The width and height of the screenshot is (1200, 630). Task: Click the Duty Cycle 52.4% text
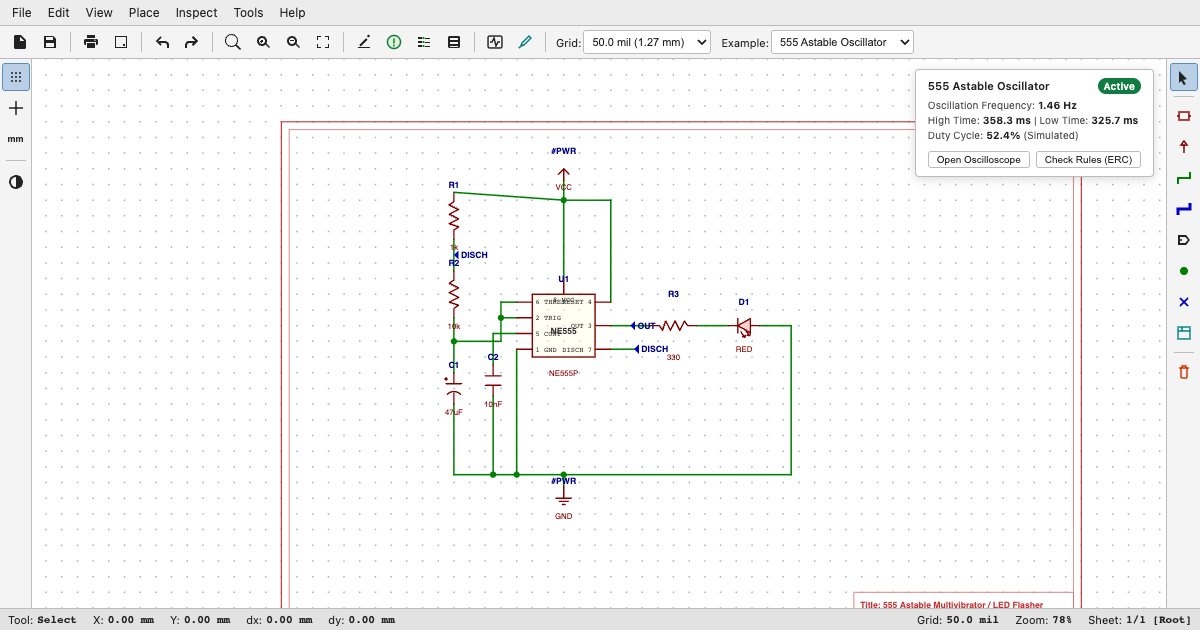point(1003,135)
